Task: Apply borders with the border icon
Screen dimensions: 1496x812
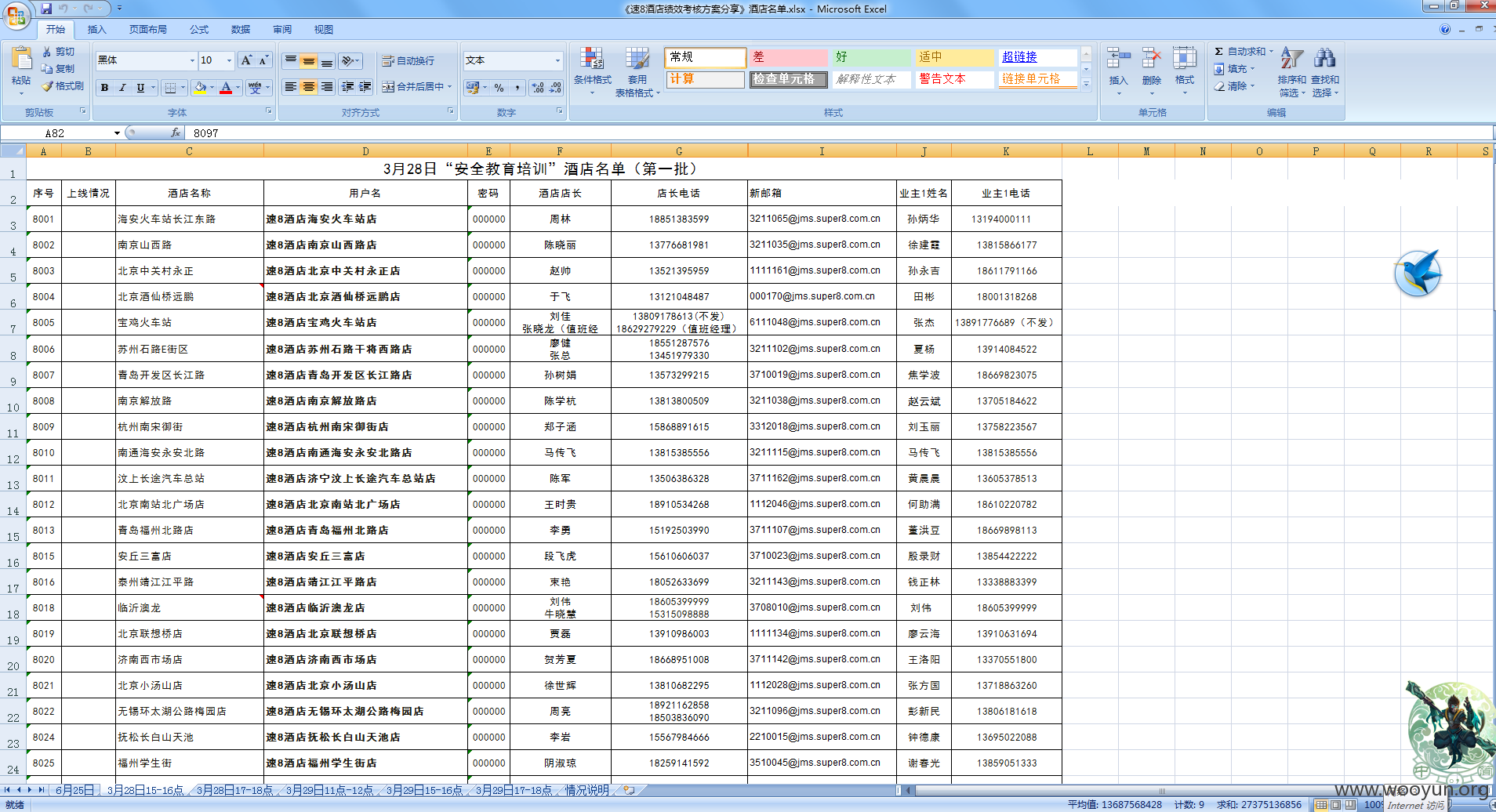Action: click(170, 88)
